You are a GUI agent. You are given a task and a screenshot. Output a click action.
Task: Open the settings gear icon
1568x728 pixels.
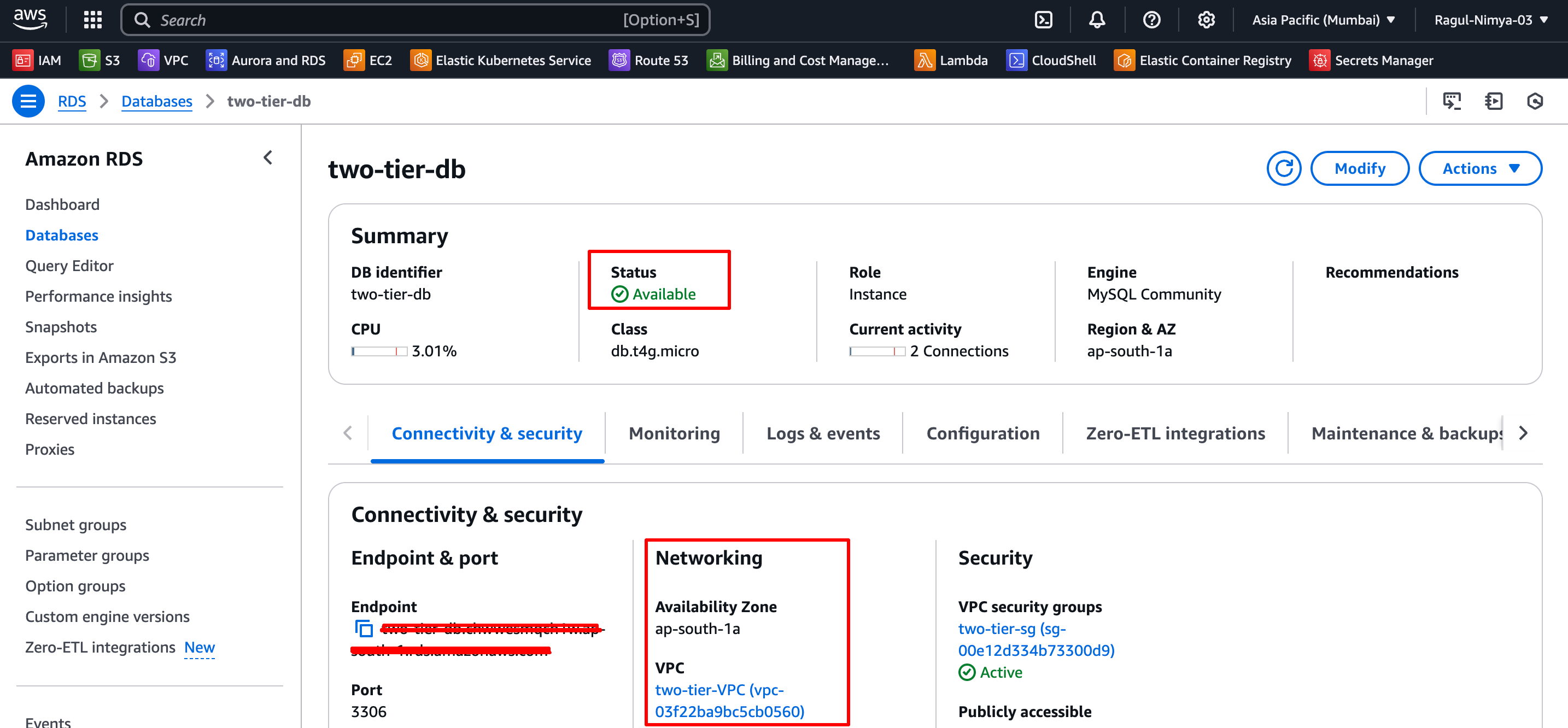(x=1206, y=20)
